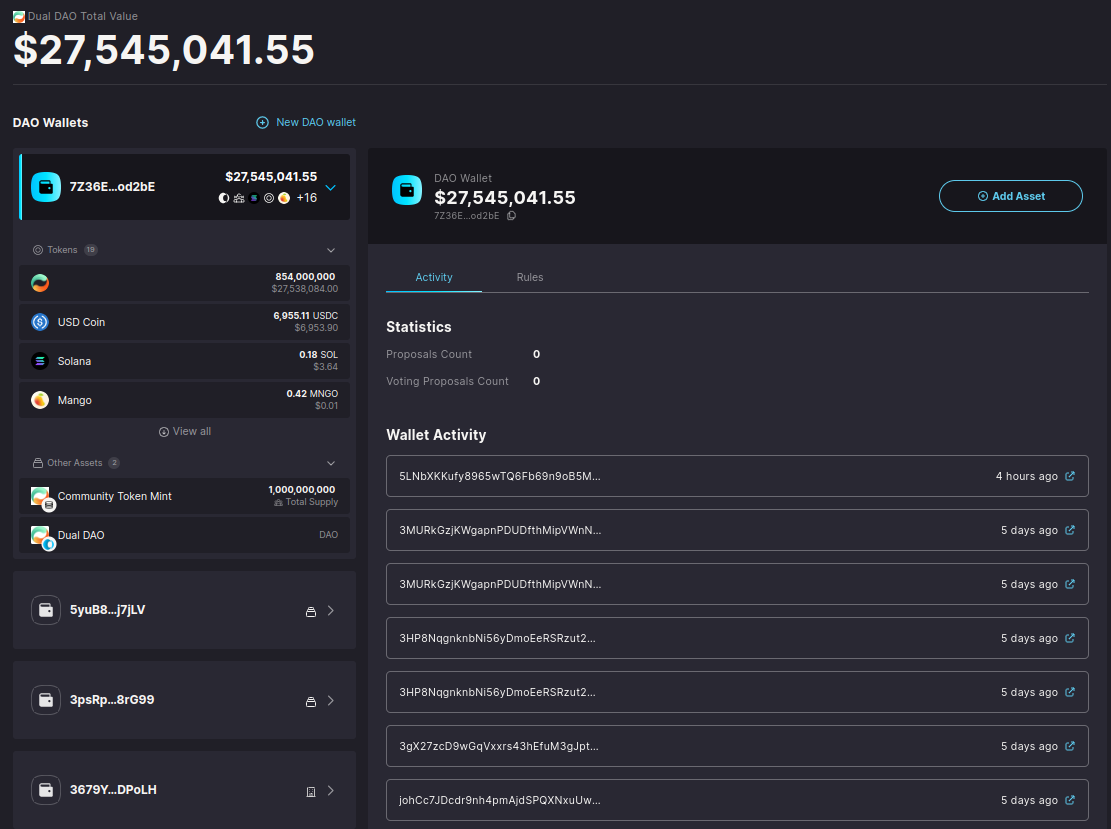1111x829 pixels.
Task: Click the Dual DAO logo beside Total Value
Action: click(x=19, y=16)
